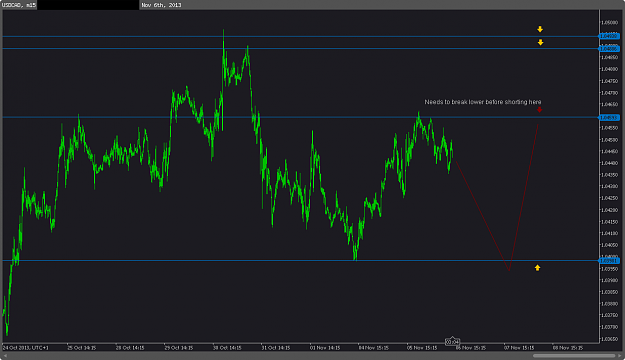Click the '07 Nov 15:15' time axis label
The height and width of the screenshot is (360, 625).
[x=519, y=348]
